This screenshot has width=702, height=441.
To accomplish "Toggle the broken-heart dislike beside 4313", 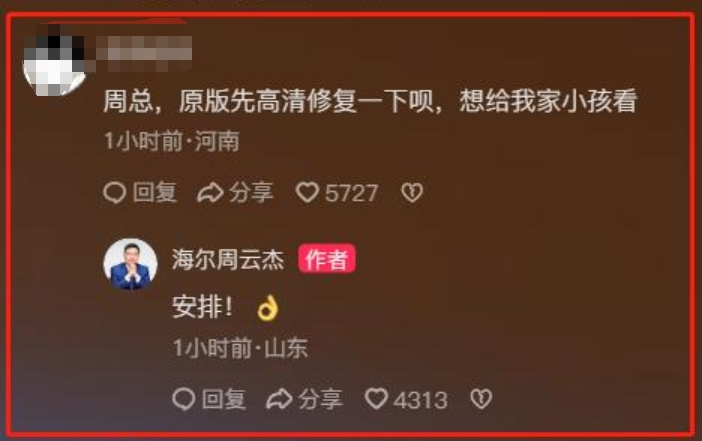I will pos(481,399).
